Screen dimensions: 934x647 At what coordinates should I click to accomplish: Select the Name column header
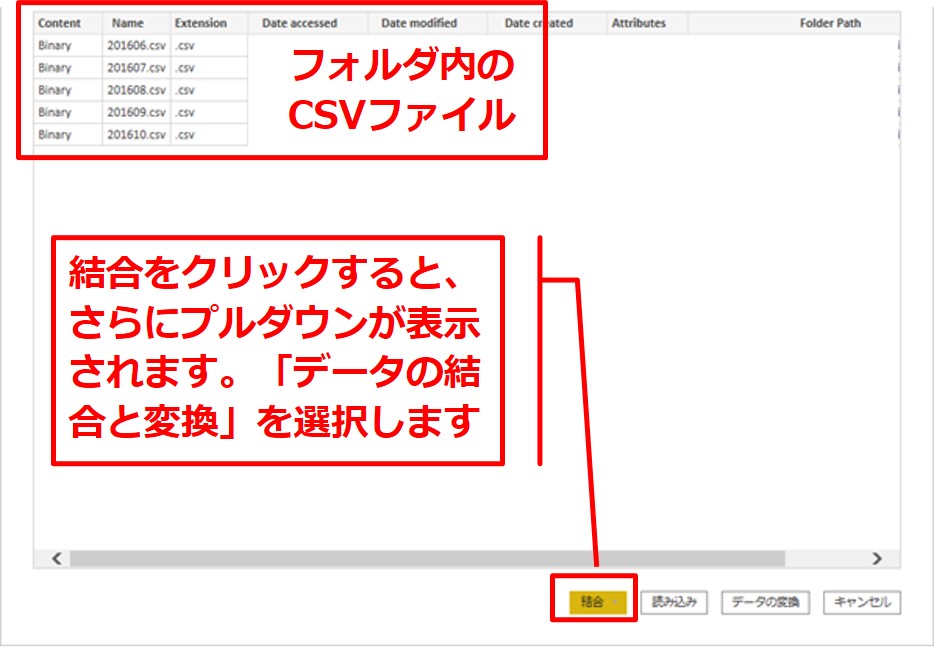pyautogui.click(x=128, y=23)
